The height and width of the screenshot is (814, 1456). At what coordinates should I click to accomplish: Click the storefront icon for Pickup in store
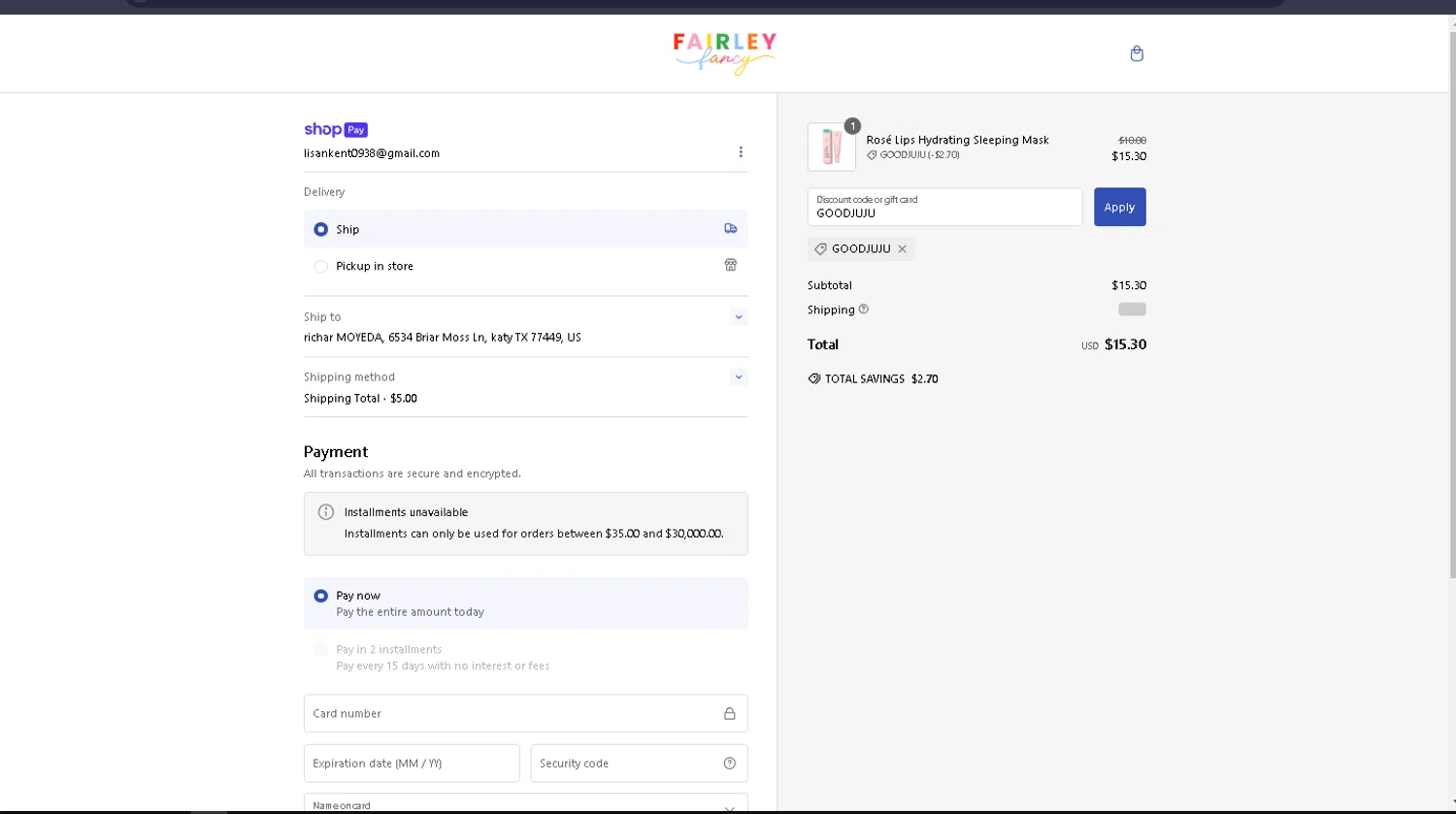(x=731, y=265)
